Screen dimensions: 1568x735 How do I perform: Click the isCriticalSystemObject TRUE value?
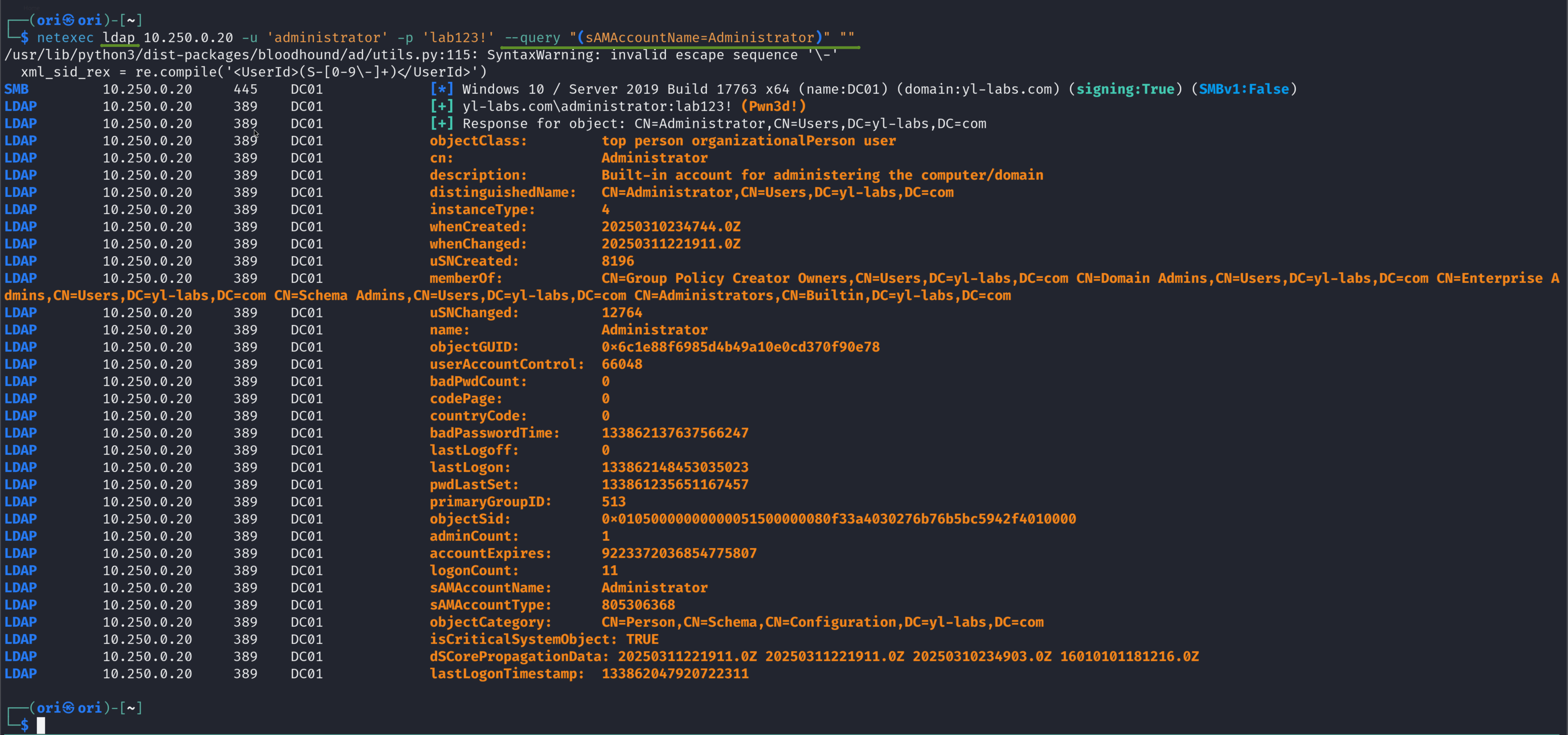(x=642, y=639)
